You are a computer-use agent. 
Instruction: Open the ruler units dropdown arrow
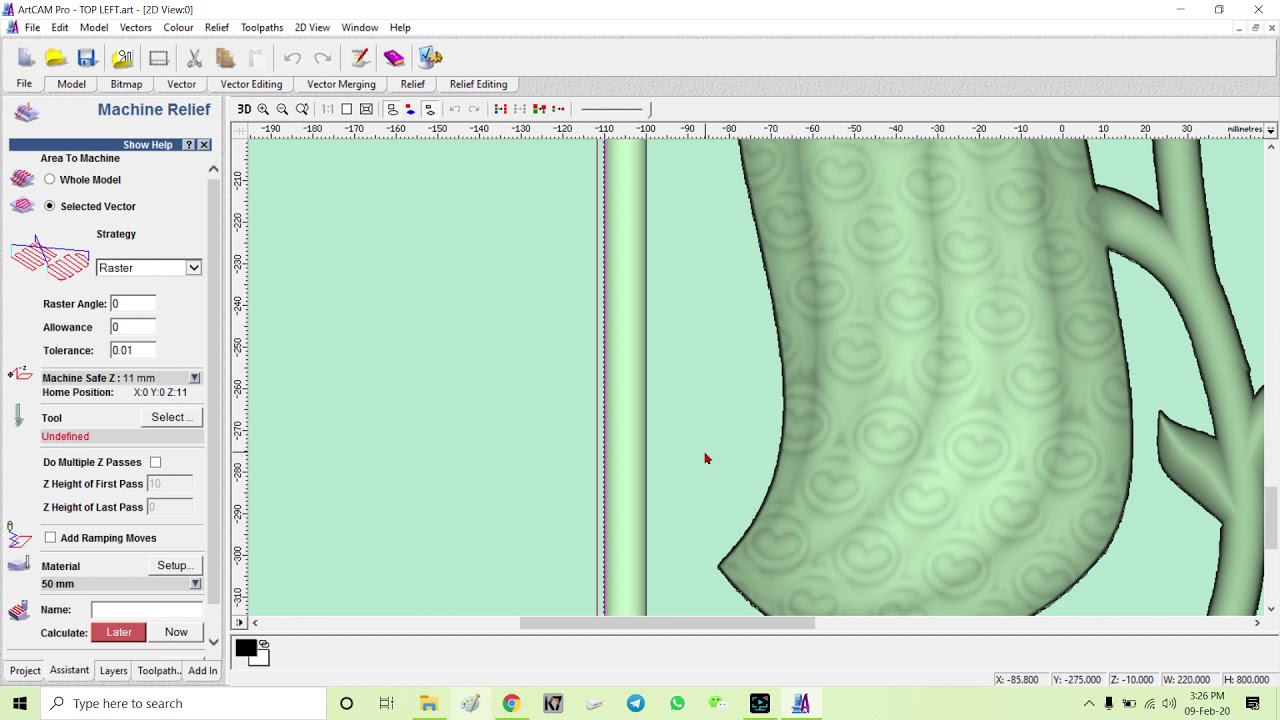(1271, 130)
